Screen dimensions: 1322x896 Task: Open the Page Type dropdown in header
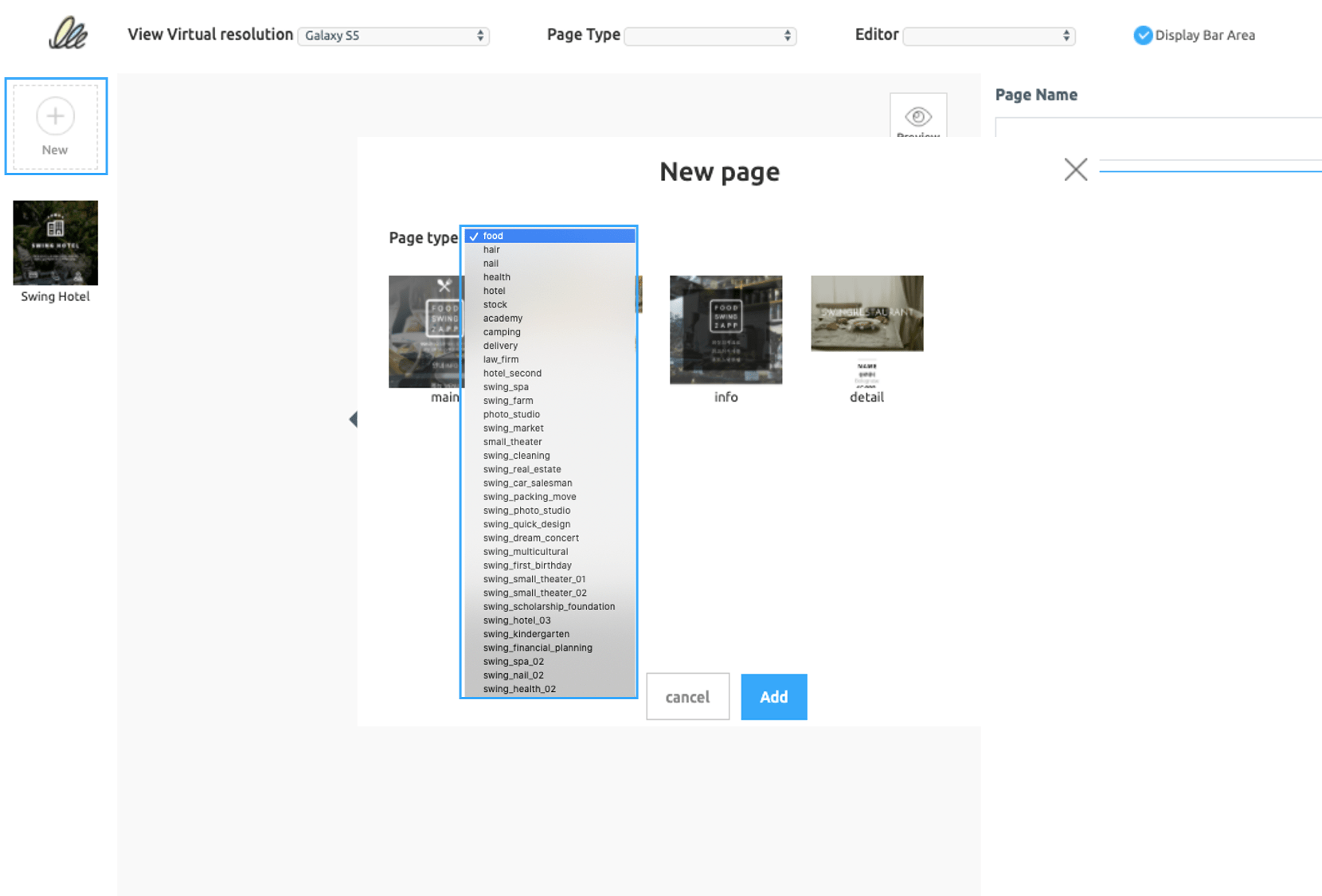tap(710, 36)
